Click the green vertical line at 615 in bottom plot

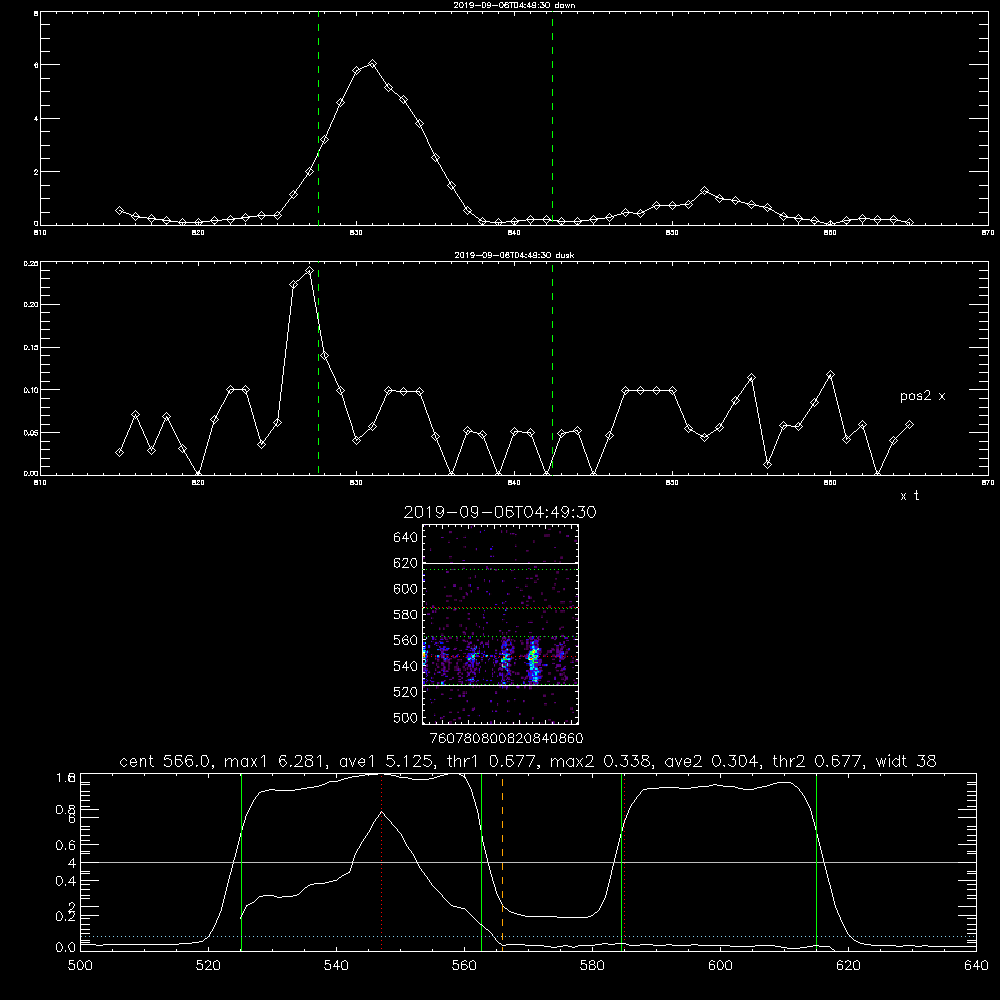click(x=816, y=861)
